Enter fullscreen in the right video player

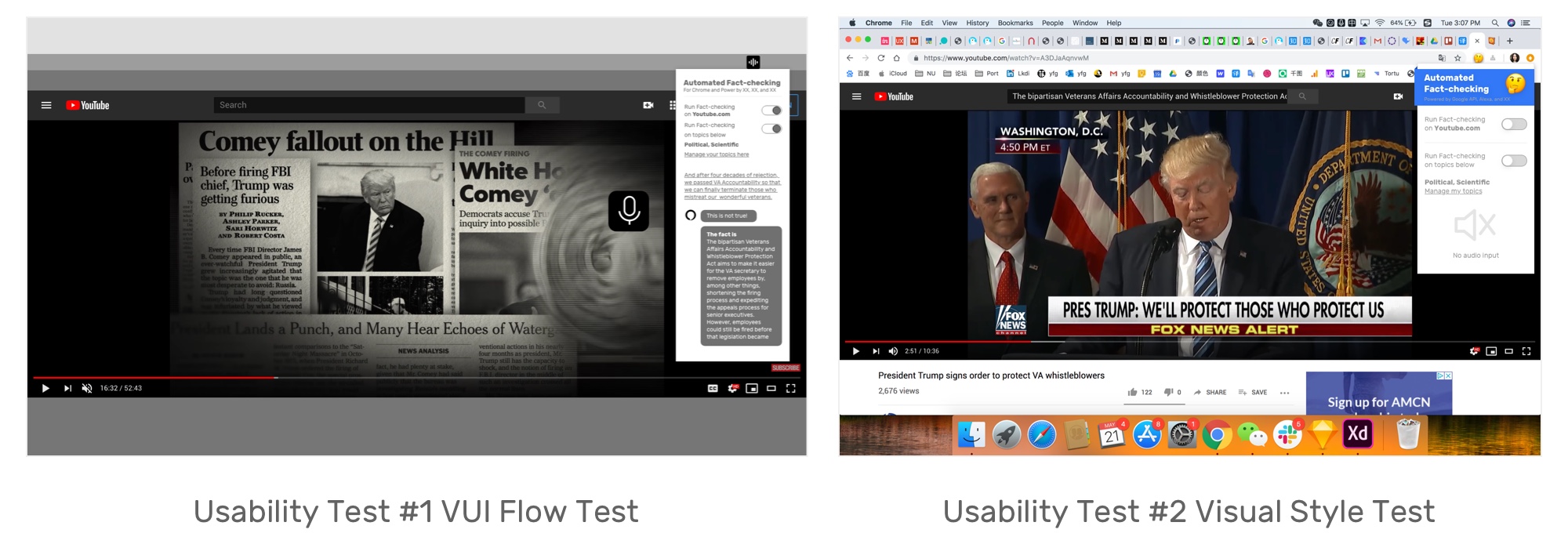click(1526, 351)
